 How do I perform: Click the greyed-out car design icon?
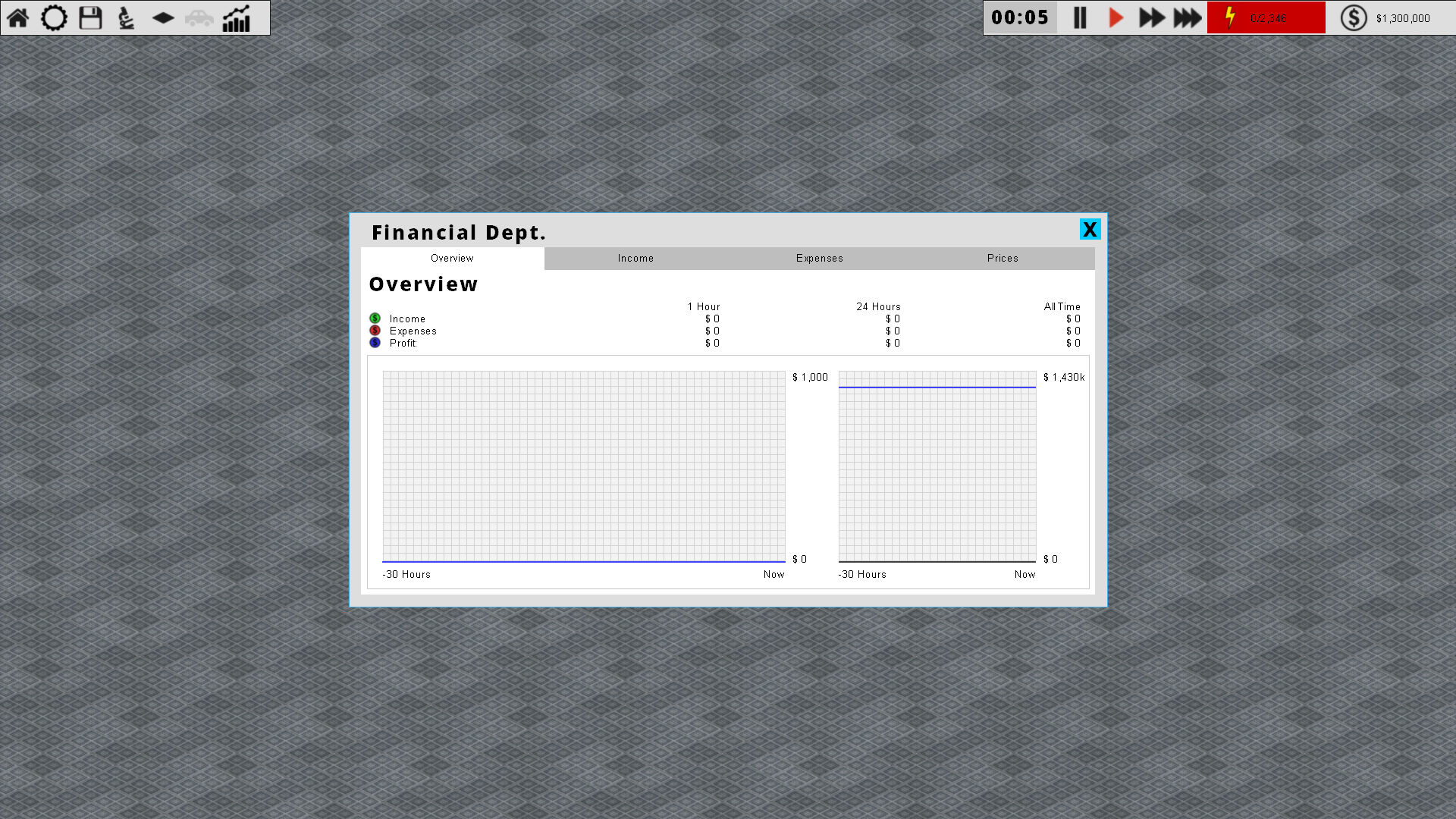click(x=199, y=17)
